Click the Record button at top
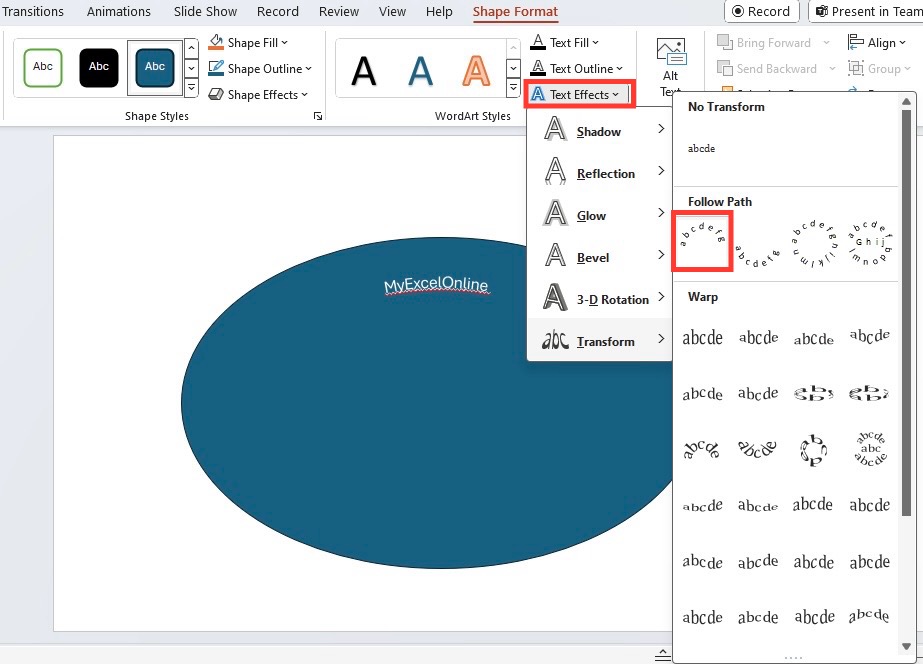 pyautogui.click(x=761, y=11)
